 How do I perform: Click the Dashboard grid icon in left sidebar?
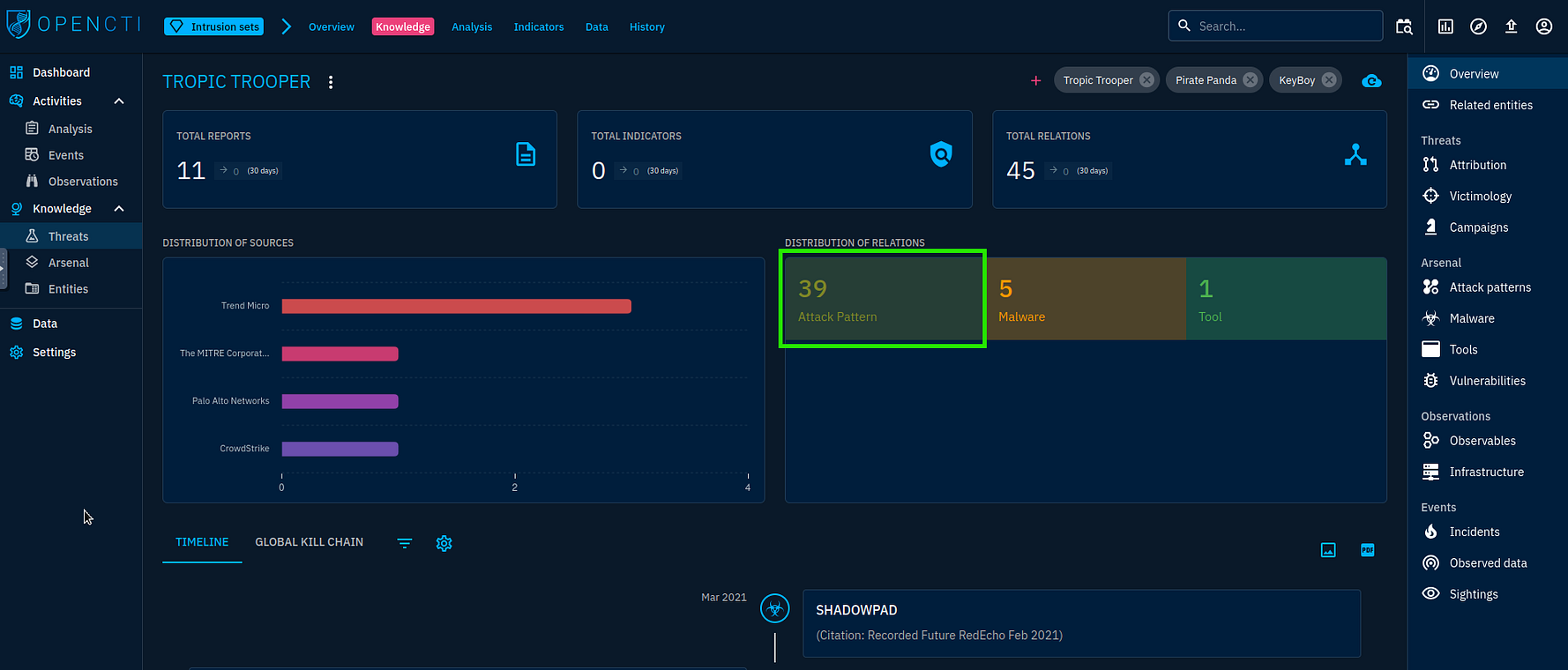coord(16,72)
